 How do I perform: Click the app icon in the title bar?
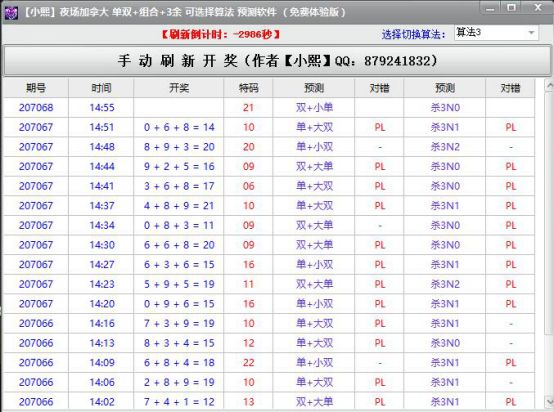(x=10, y=13)
